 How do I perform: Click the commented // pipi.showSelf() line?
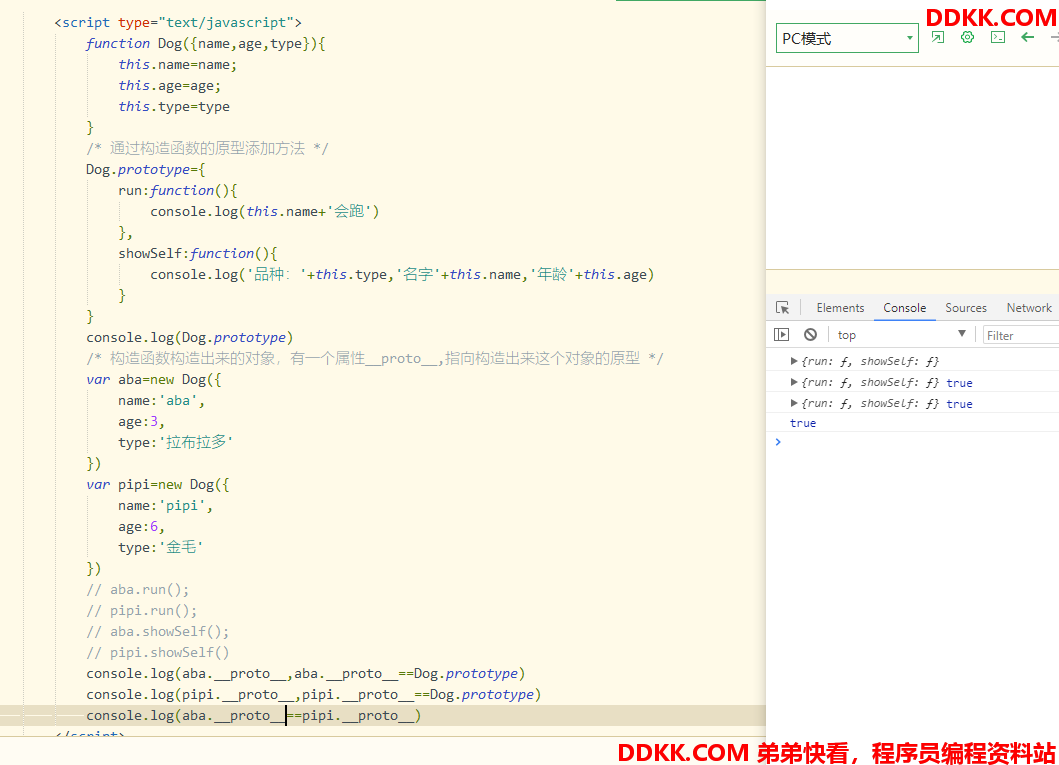(157, 652)
